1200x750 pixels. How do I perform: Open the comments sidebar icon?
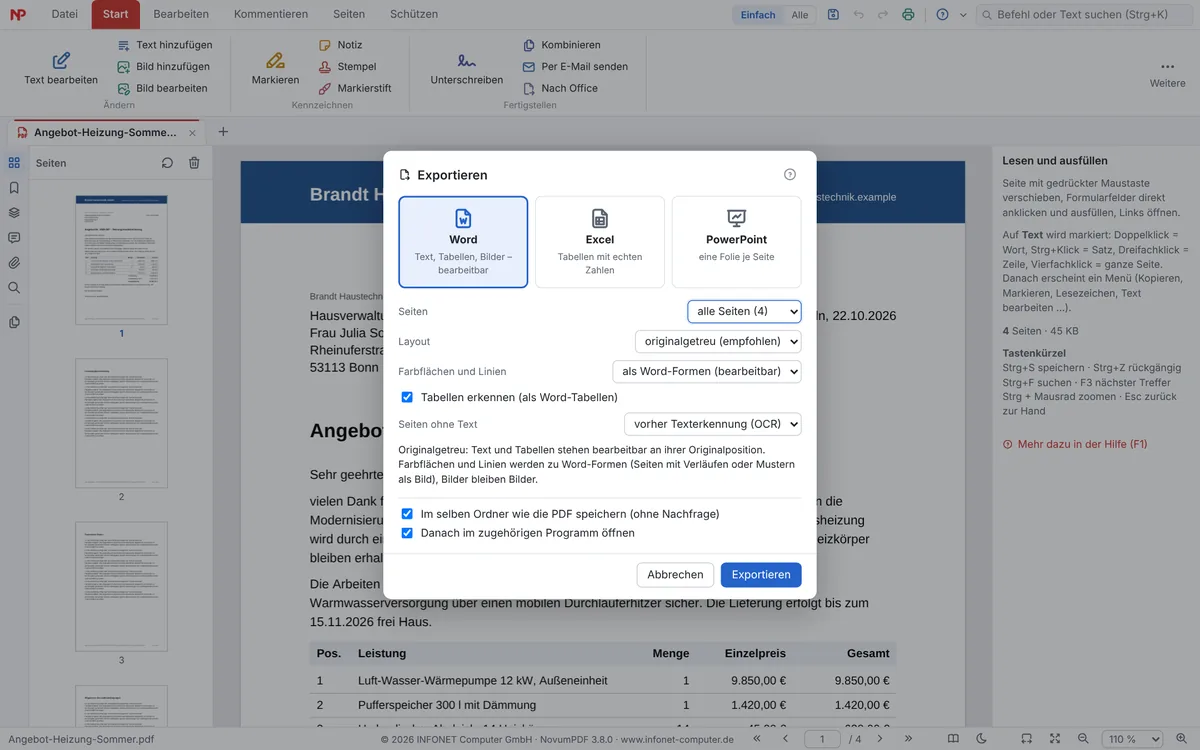click(x=14, y=238)
